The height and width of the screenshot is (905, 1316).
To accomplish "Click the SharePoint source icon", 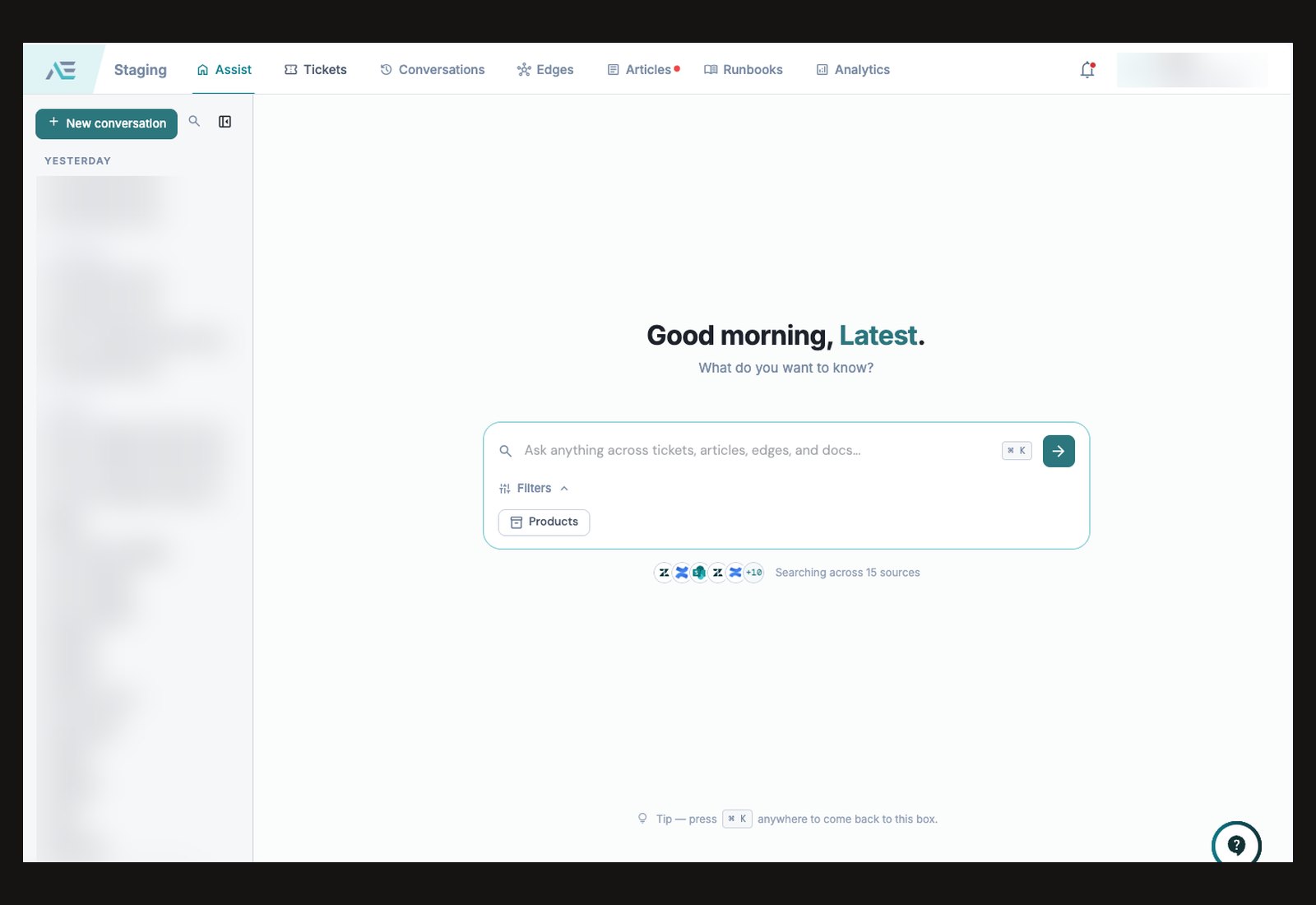I will (699, 573).
